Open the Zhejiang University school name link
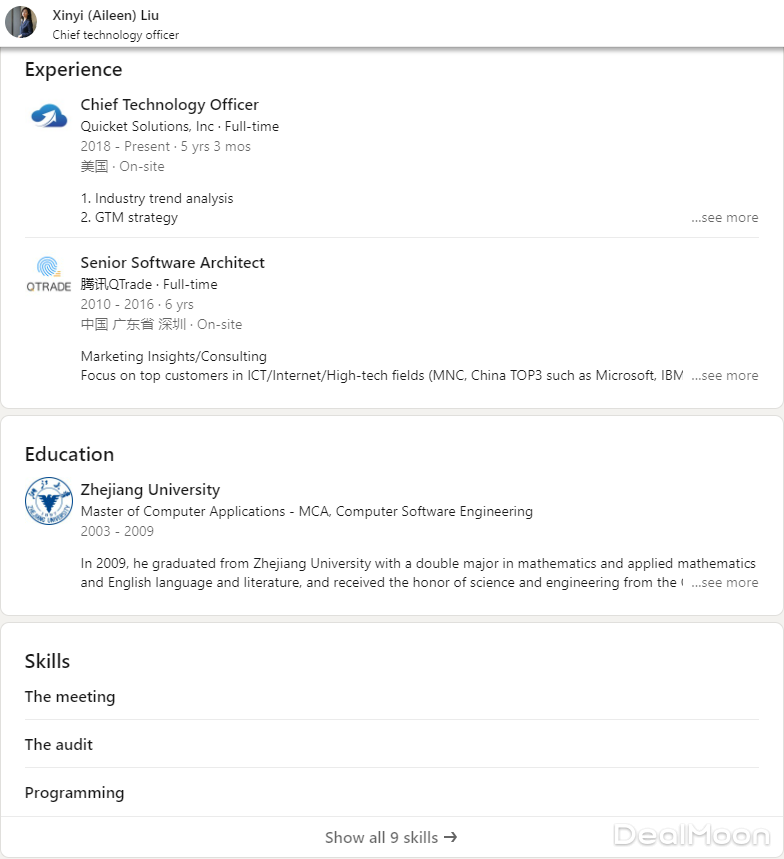The width and height of the screenshot is (784, 859). [150, 490]
